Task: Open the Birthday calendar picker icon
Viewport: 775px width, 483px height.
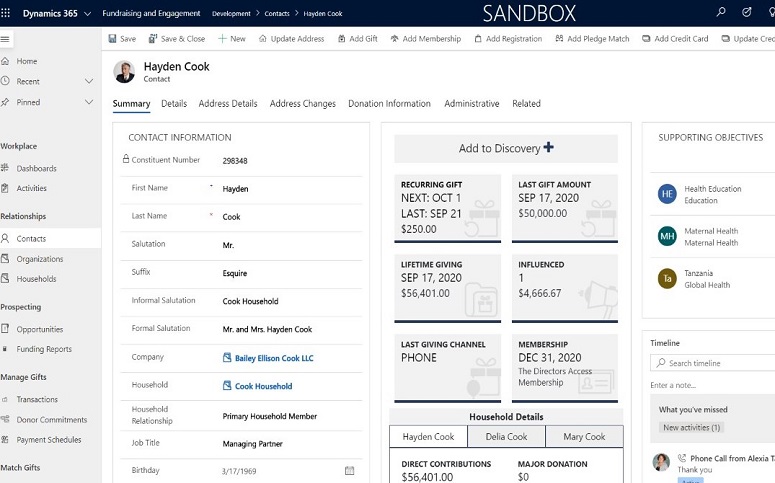Action: pos(349,470)
